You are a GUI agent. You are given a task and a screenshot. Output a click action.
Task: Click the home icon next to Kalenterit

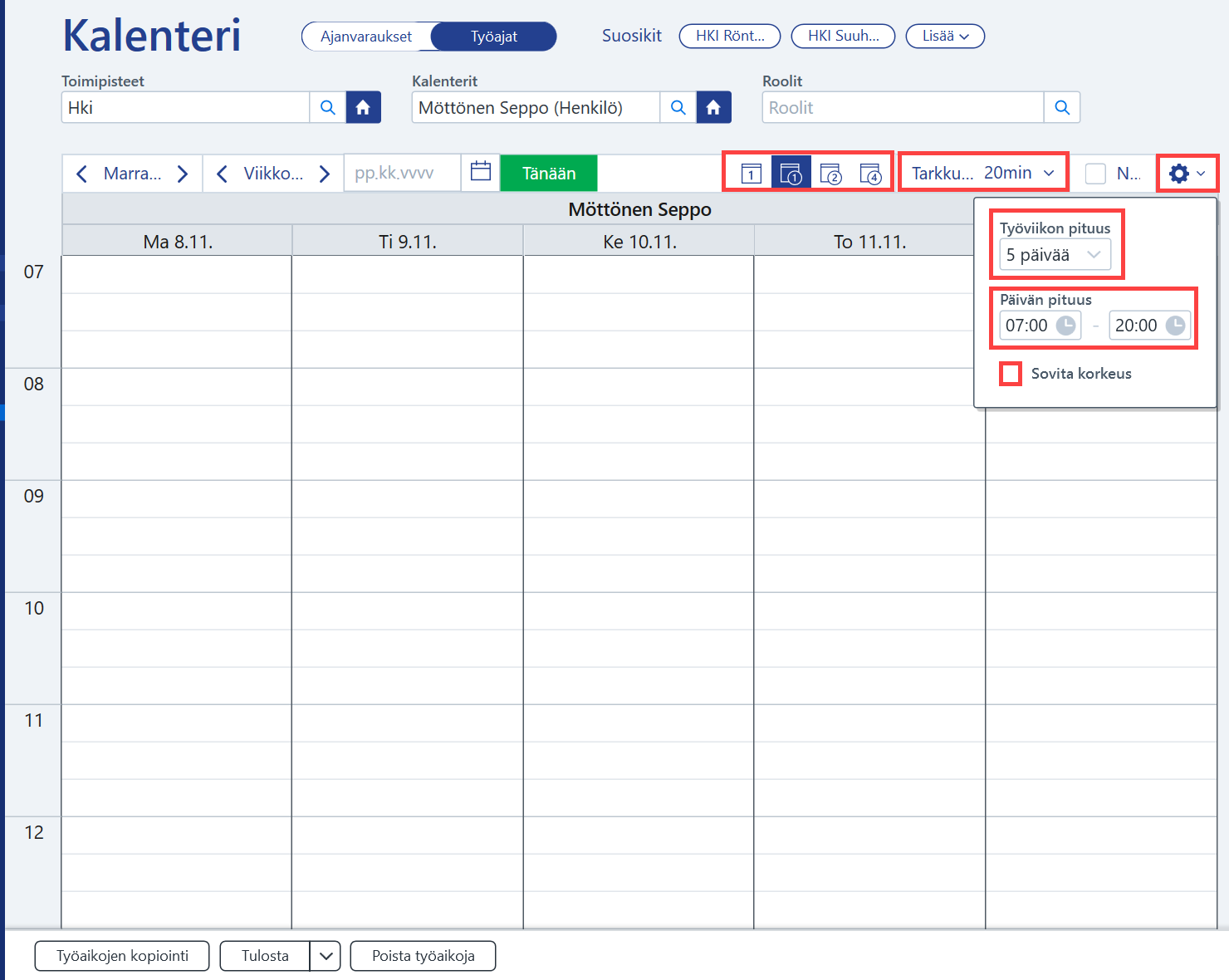tap(713, 108)
